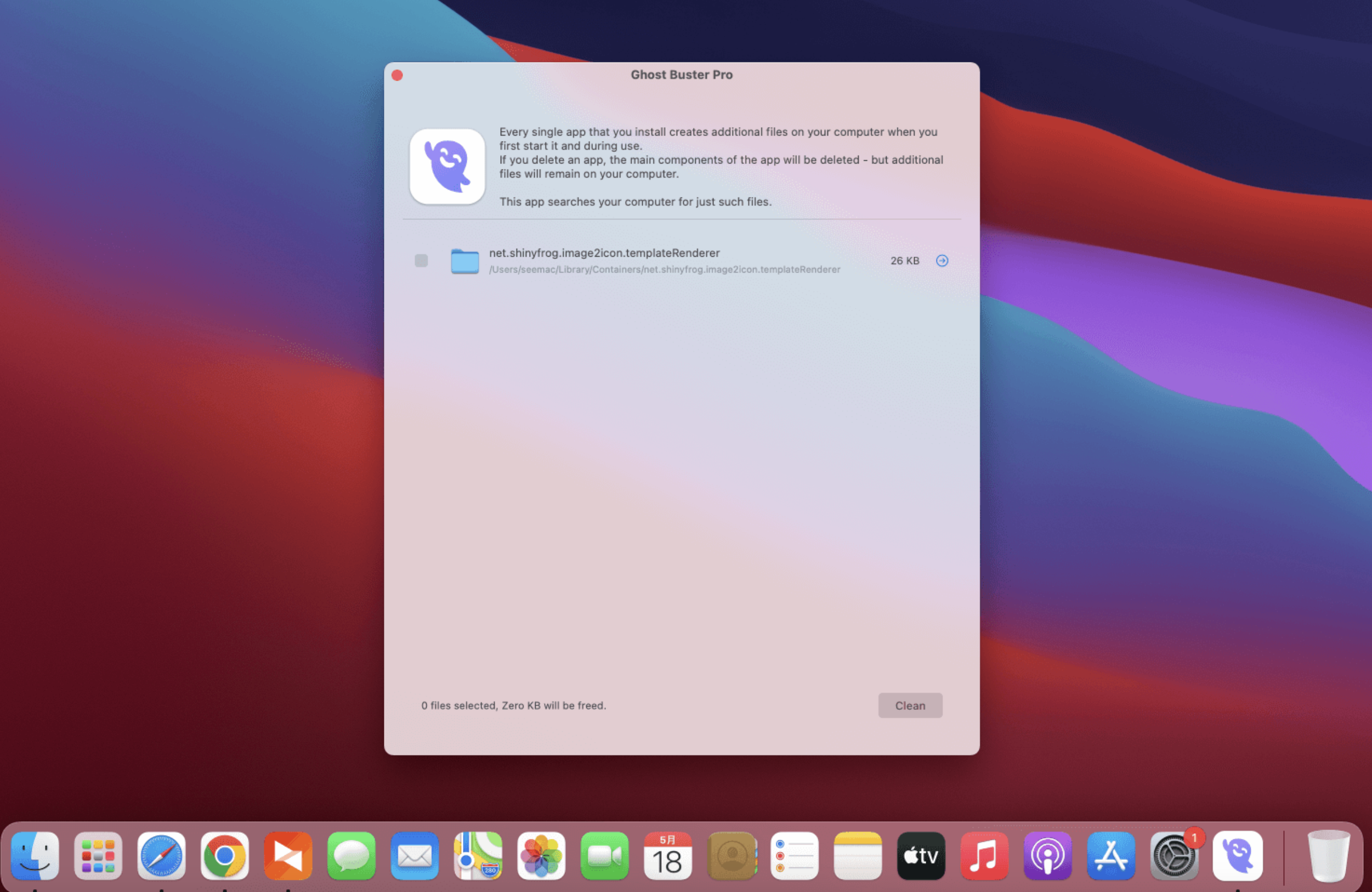Open Finder from the Dock
This screenshot has width=1372, height=892.
pyautogui.click(x=36, y=856)
